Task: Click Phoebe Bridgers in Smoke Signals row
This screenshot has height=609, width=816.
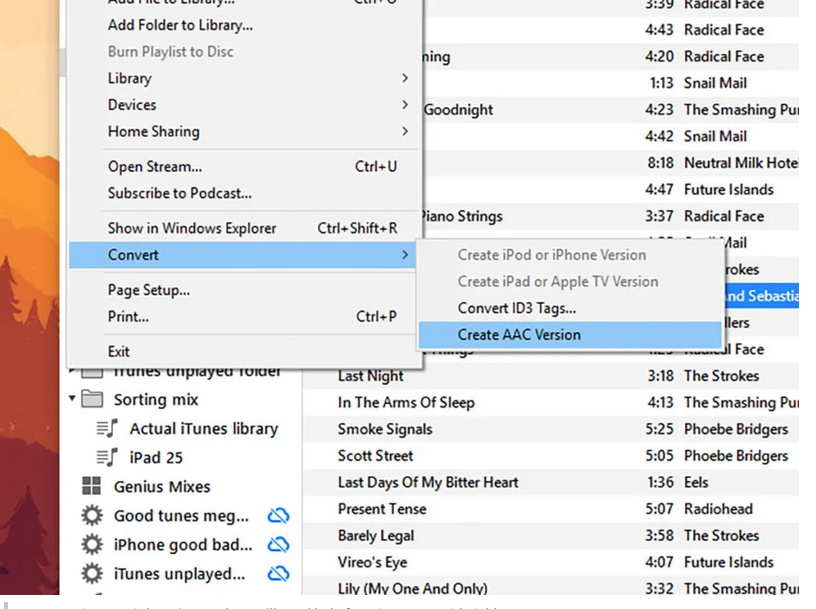Action: 736,429
